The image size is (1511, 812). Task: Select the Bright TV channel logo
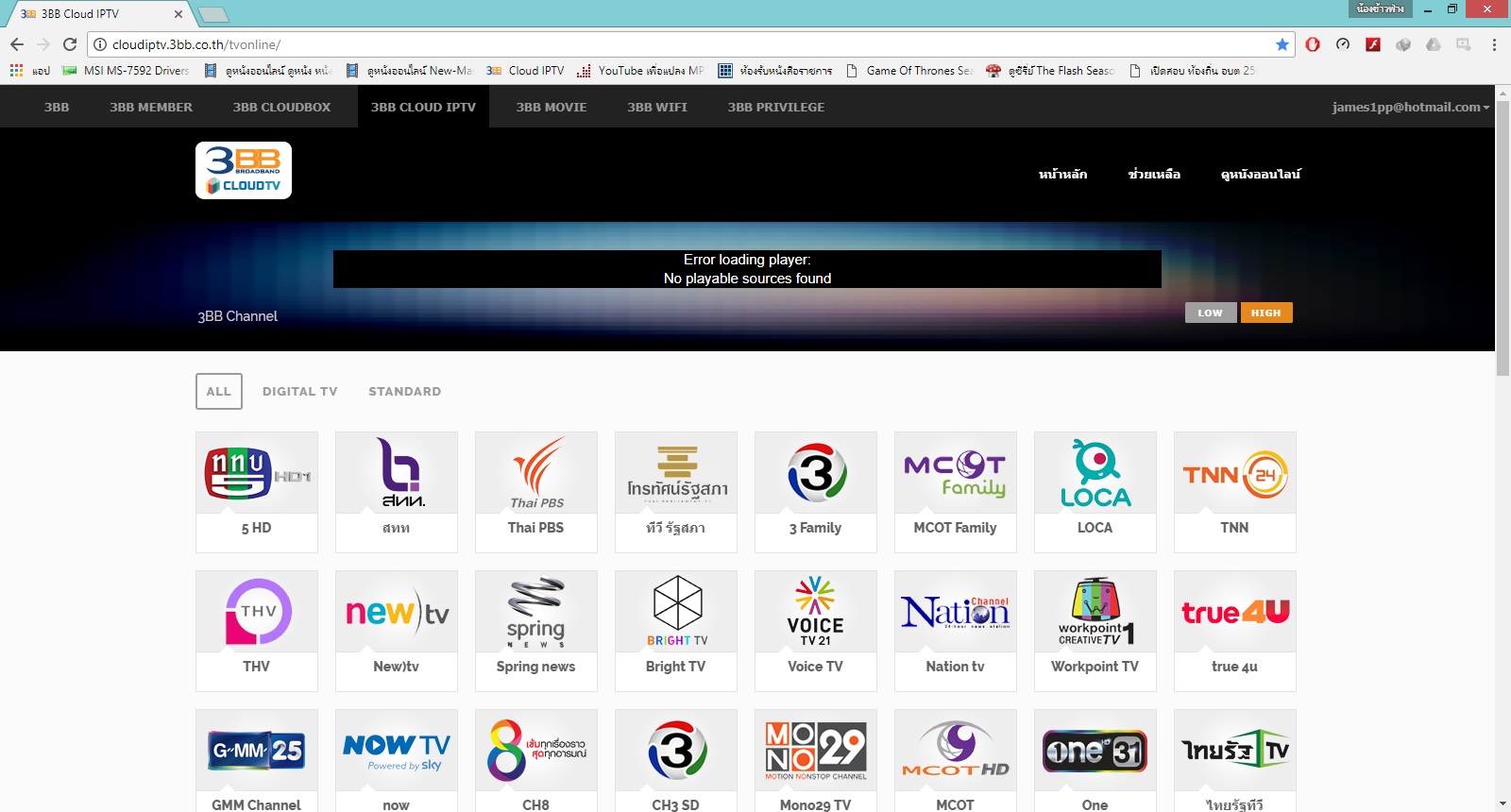pyautogui.click(x=676, y=612)
